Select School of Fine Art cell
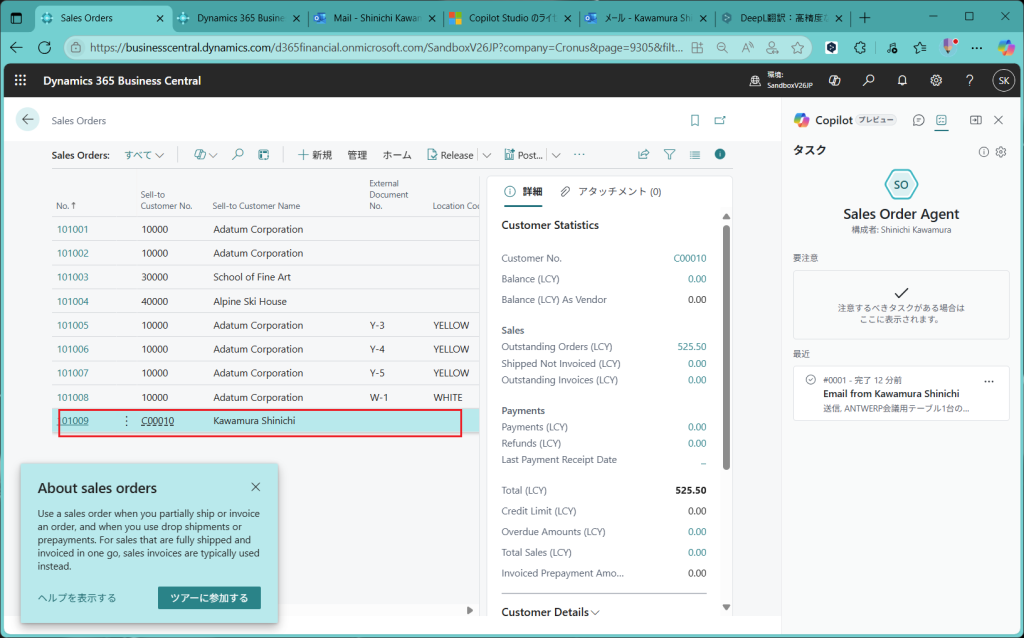Viewport: 1024px width, 638px height. pos(252,277)
